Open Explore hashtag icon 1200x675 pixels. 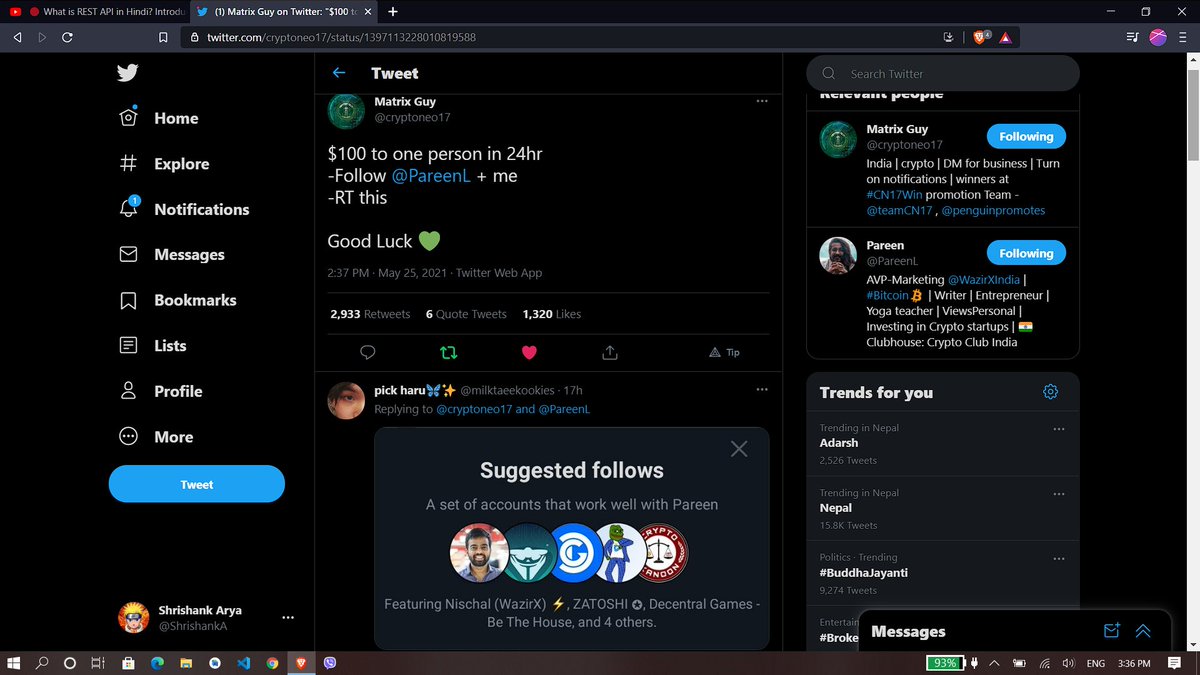click(x=128, y=163)
